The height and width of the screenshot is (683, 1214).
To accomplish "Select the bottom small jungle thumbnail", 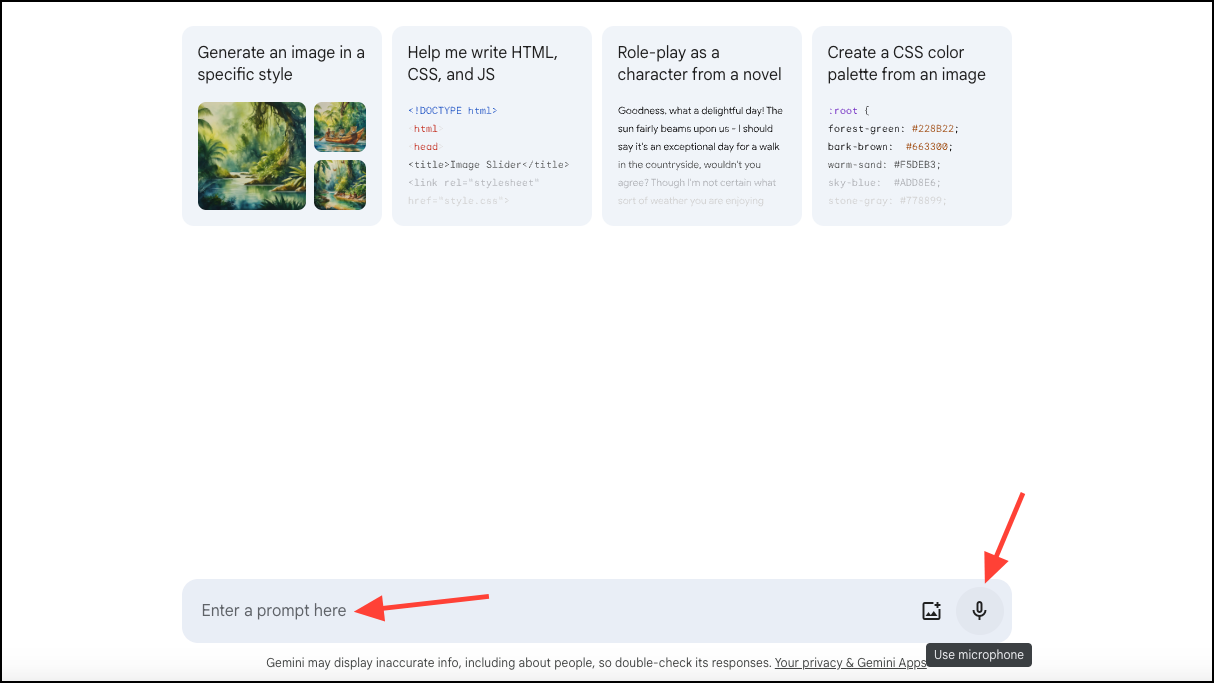I will click(x=340, y=185).
